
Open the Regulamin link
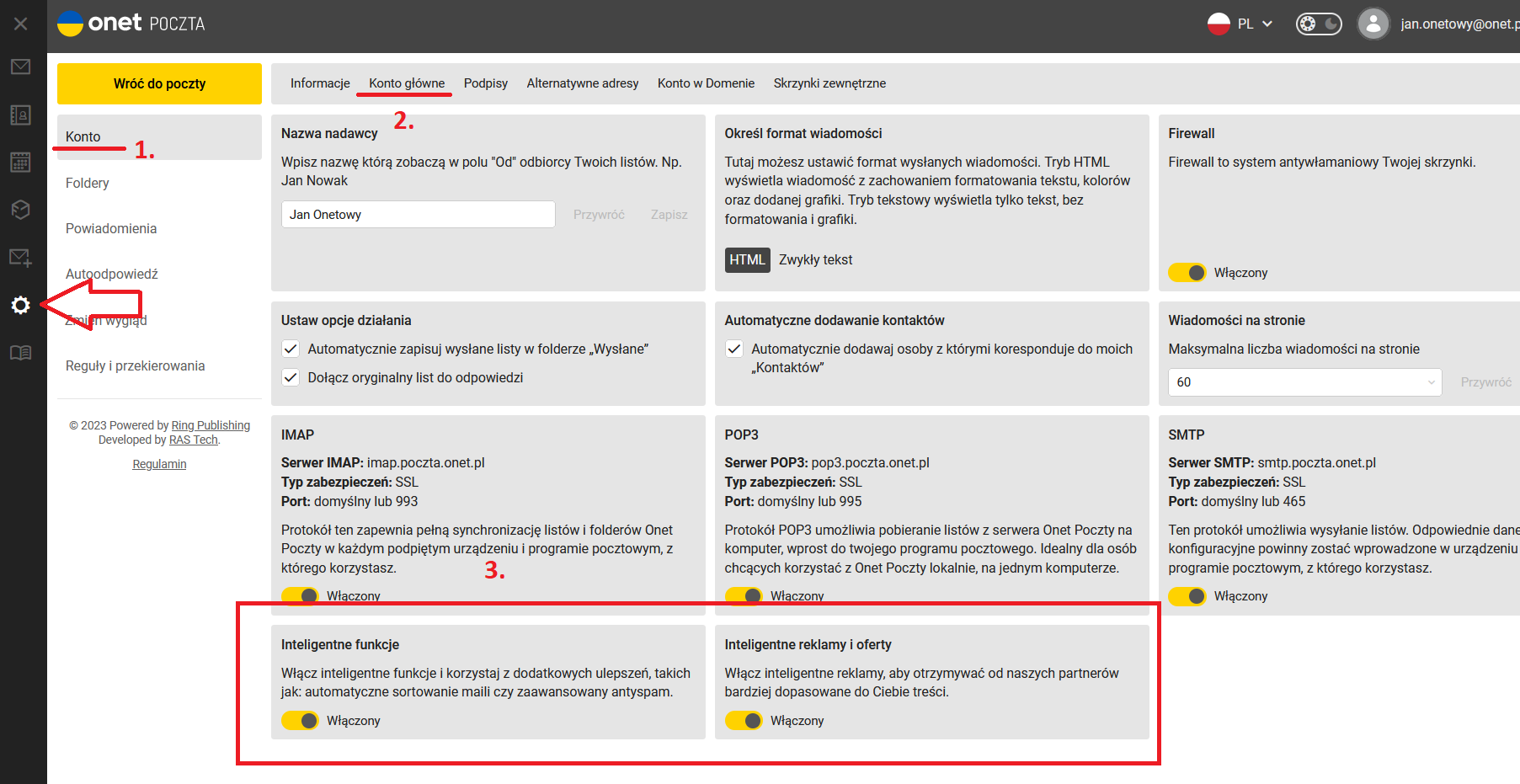159,464
